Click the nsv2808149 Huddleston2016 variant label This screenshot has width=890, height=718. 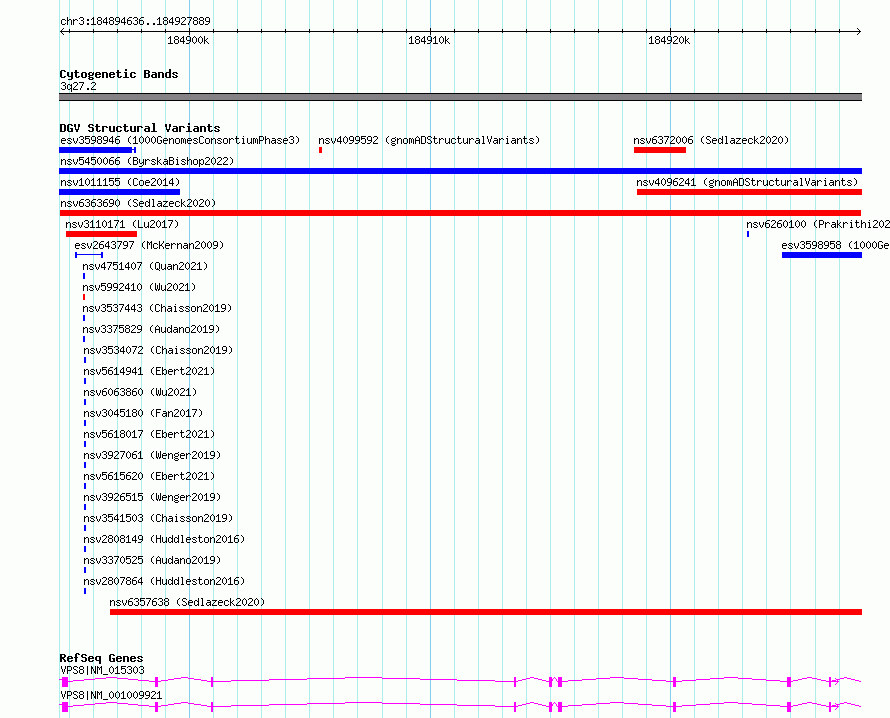point(164,539)
